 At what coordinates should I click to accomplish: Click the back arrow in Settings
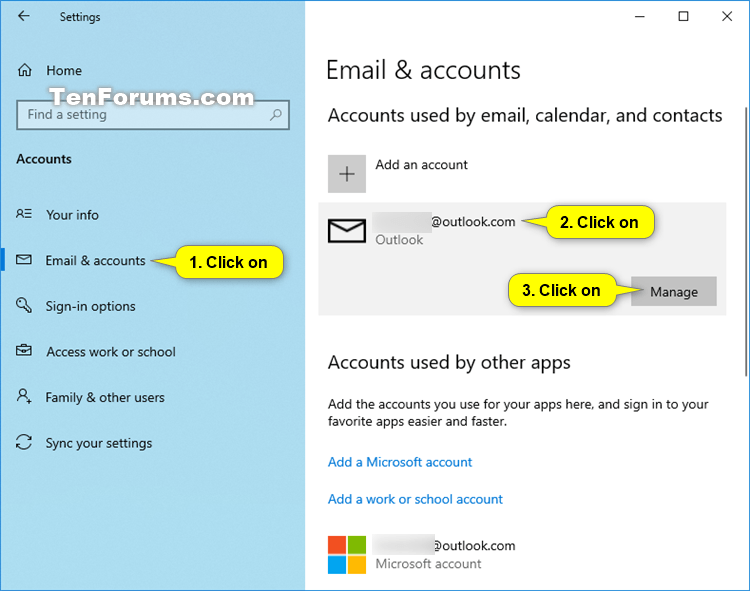point(23,16)
